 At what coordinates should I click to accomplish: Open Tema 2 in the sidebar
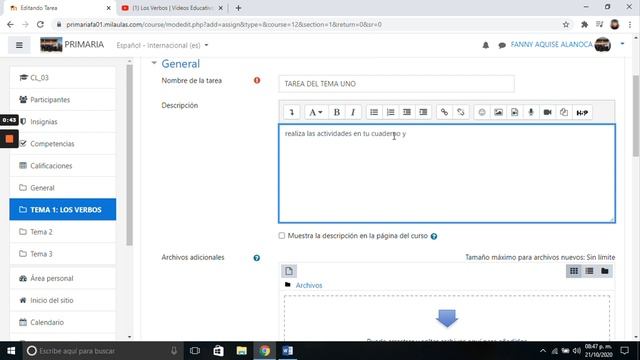pyautogui.click(x=63, y=232)
